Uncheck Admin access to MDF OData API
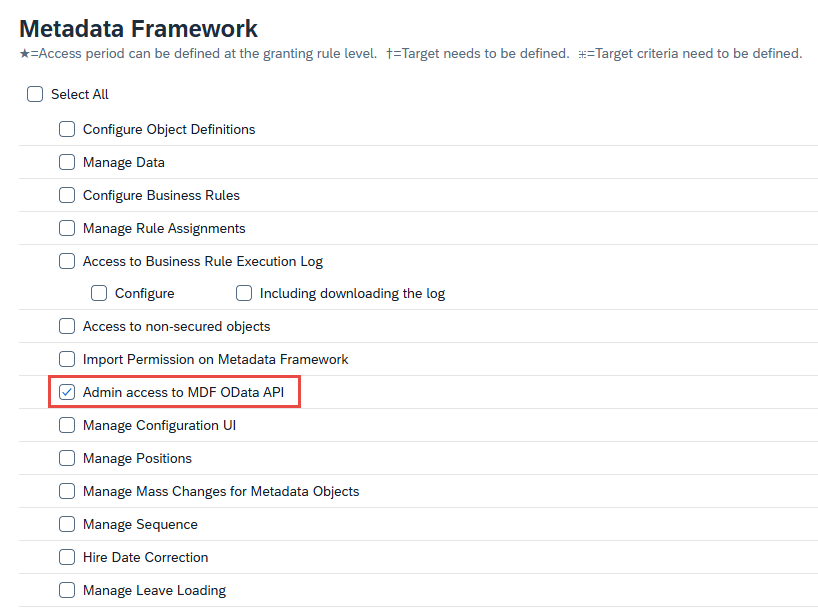Screen dimensions: 818x613 click(67, 392)
